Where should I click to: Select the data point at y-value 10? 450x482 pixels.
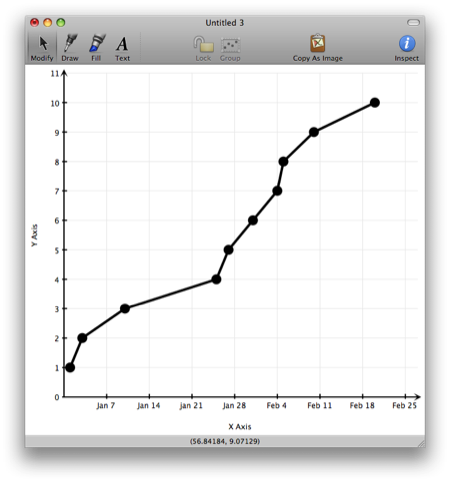pyautogui.click(x=375, y=103)
